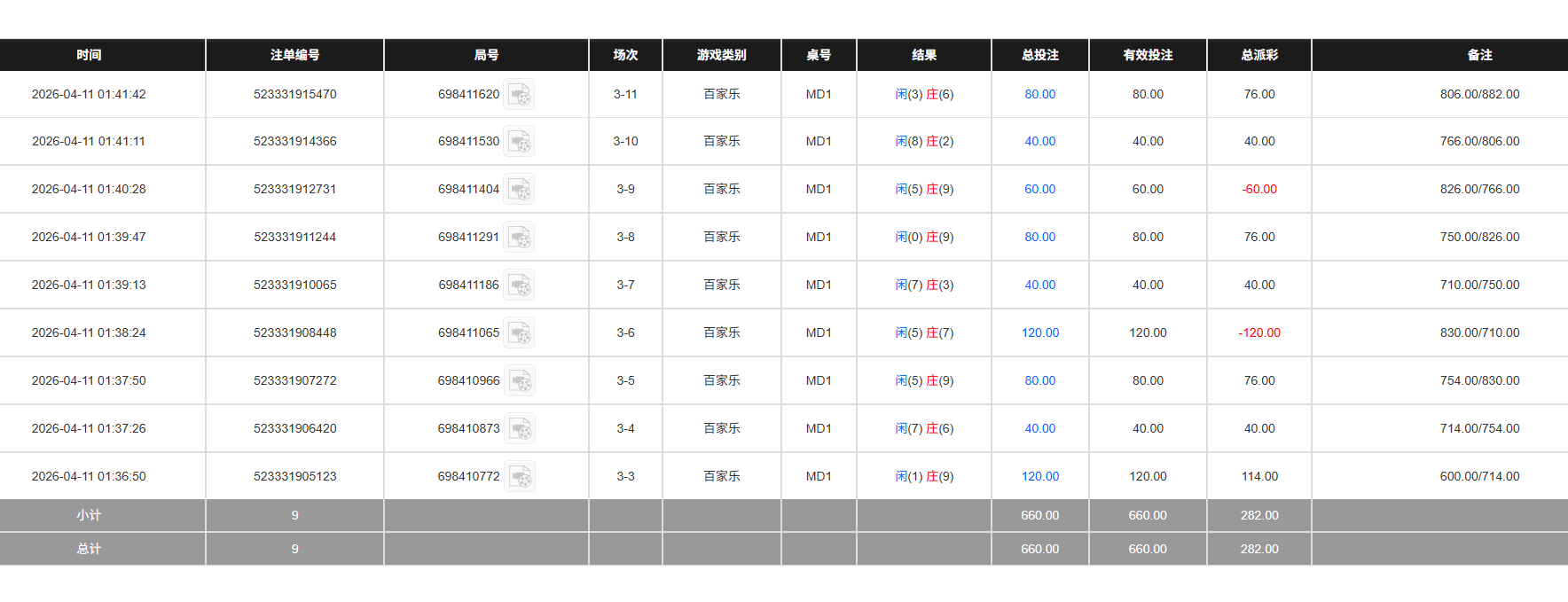
Task: Open 40.00 total bet link for round 3-10
Action: (1039, 141)
